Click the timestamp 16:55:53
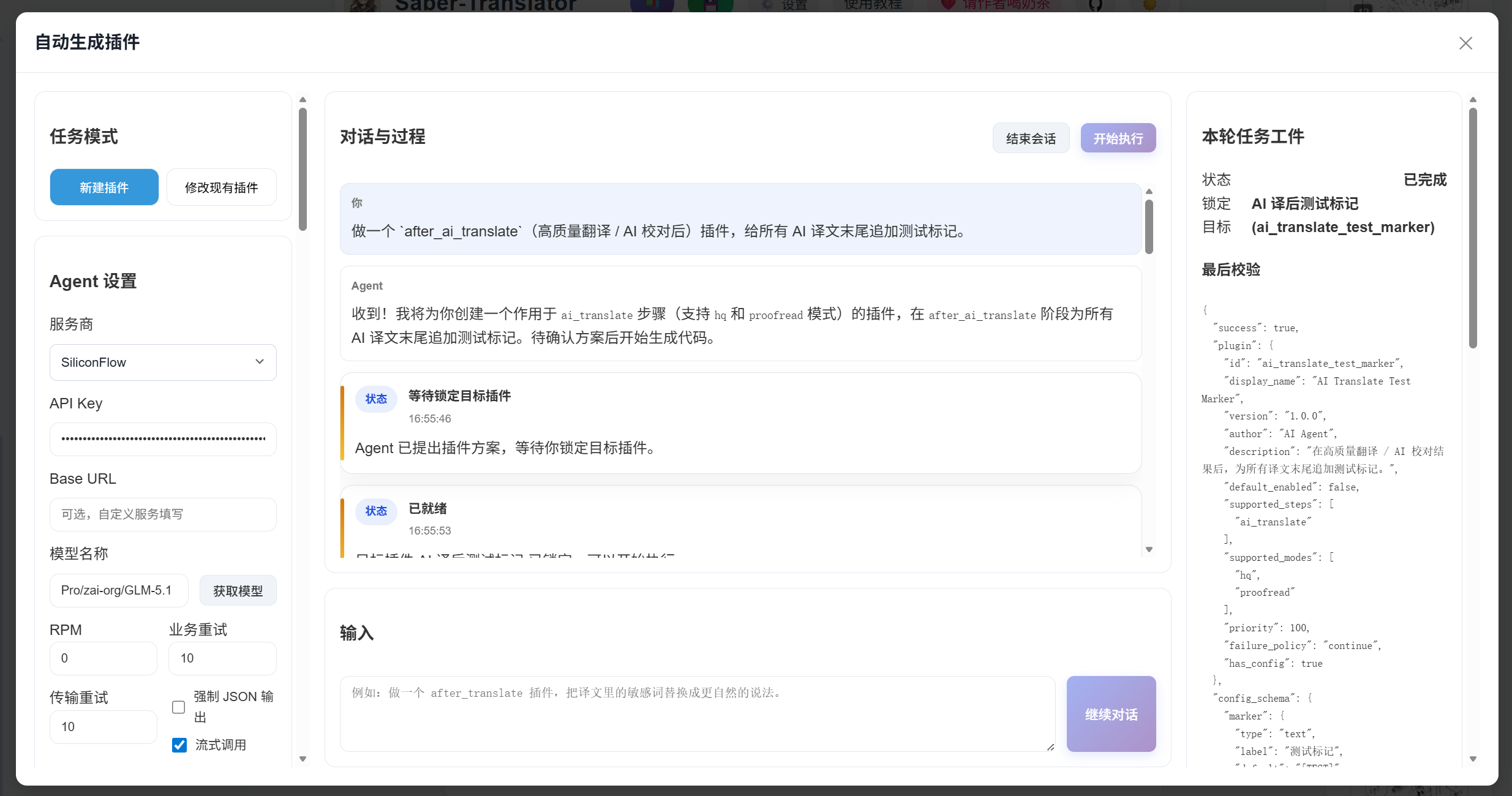The width and height of the screenshot is (1512, 796). click(429, 531)
